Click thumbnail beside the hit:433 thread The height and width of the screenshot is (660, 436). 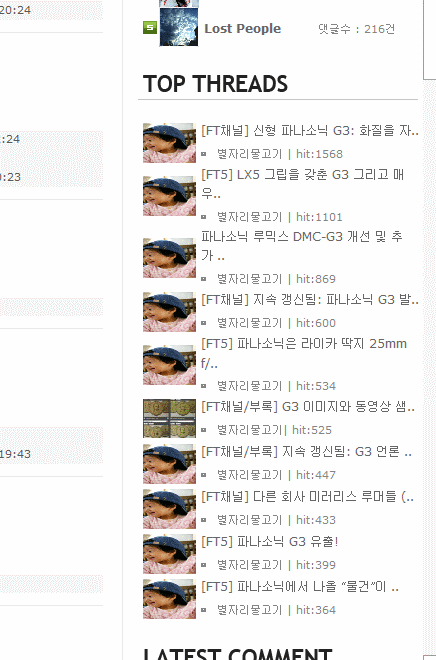[169, 509]
